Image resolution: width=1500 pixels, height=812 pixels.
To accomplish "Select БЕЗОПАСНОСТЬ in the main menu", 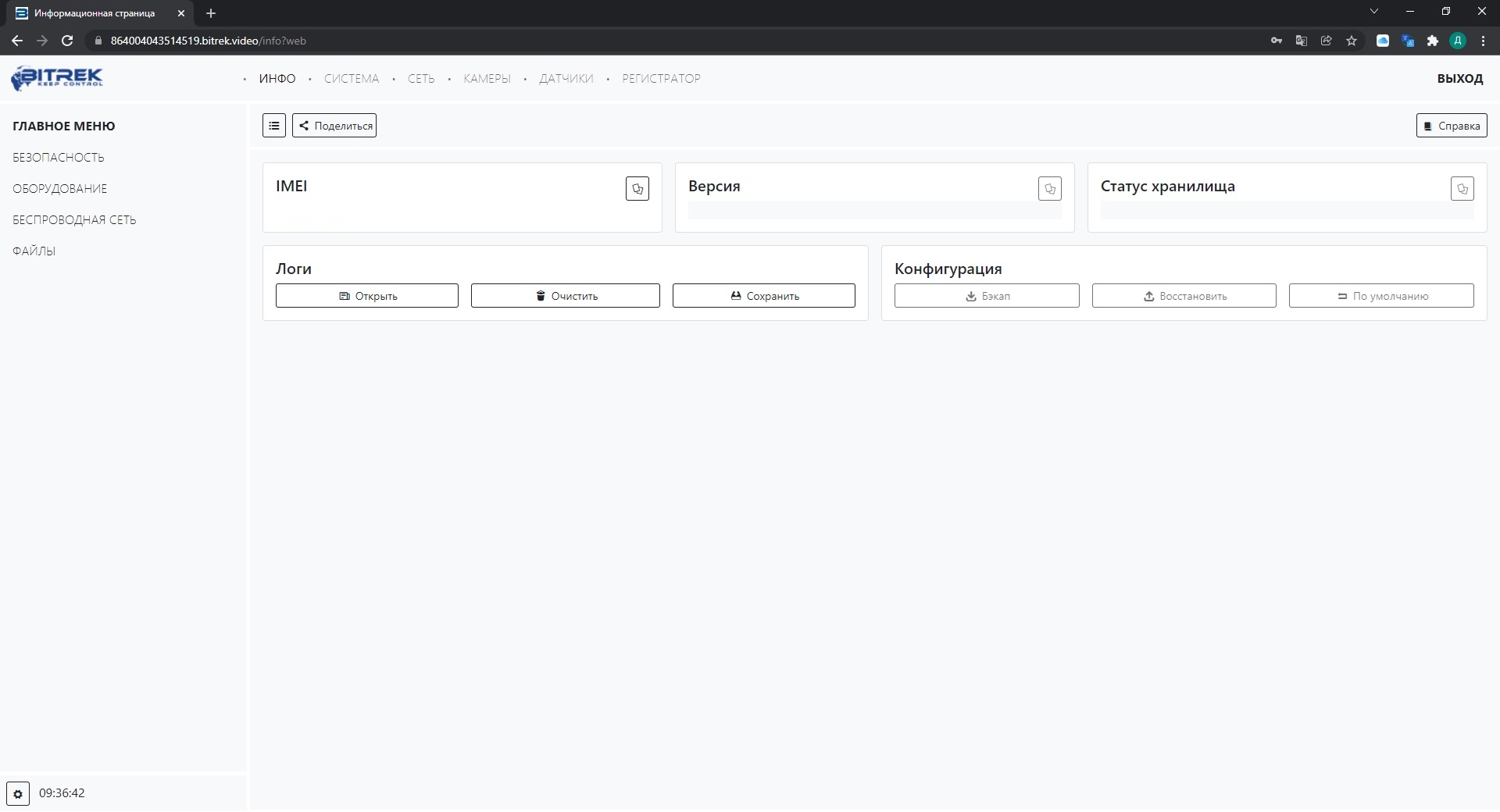I will point(59,158).
